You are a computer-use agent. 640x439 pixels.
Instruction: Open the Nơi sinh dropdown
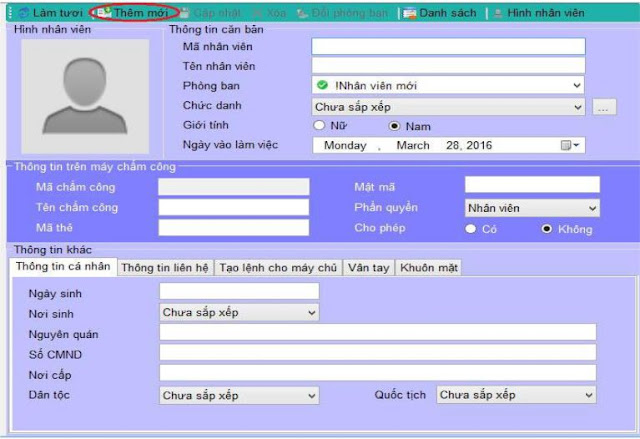[x=312, y=313]
